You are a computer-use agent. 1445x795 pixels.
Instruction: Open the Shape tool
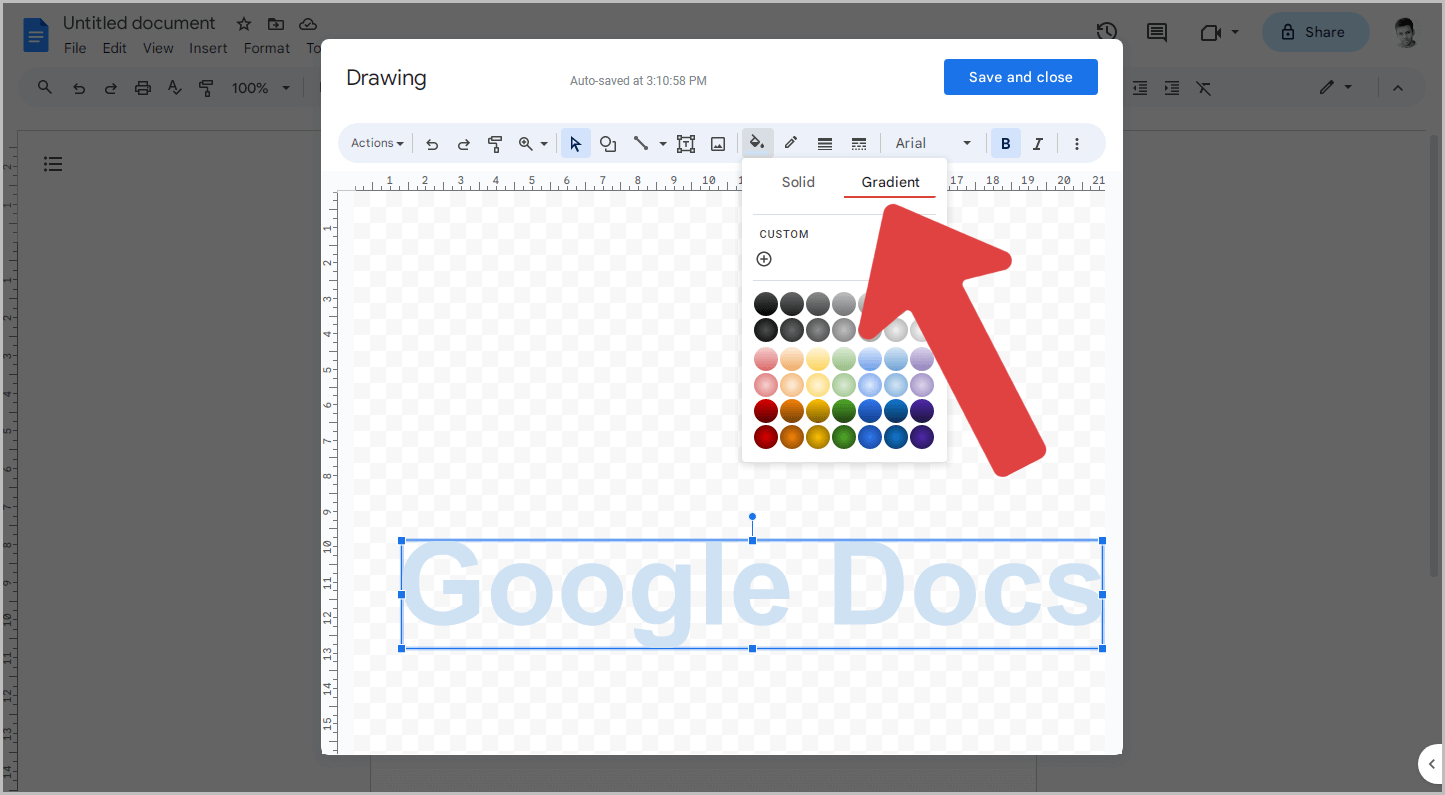pyautogui.click(x=607, y=144)
